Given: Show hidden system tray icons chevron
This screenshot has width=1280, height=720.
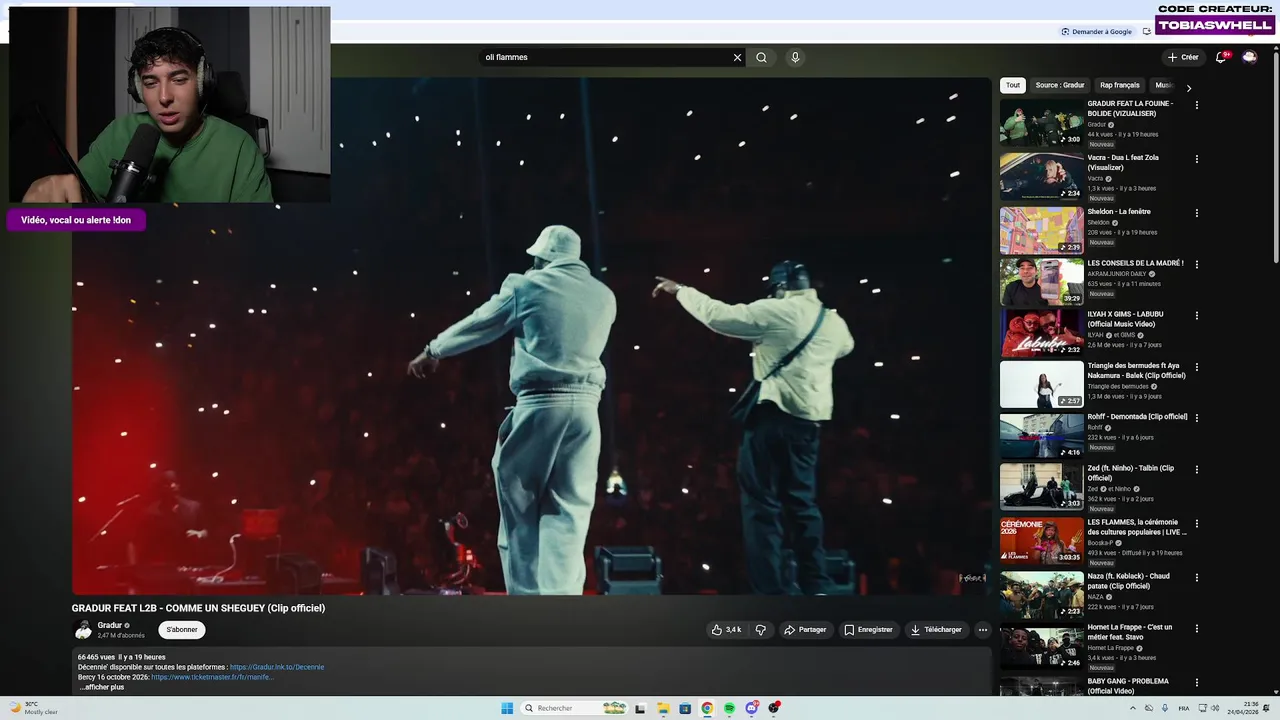Looking at the screenshot, I should [1133, 708].
